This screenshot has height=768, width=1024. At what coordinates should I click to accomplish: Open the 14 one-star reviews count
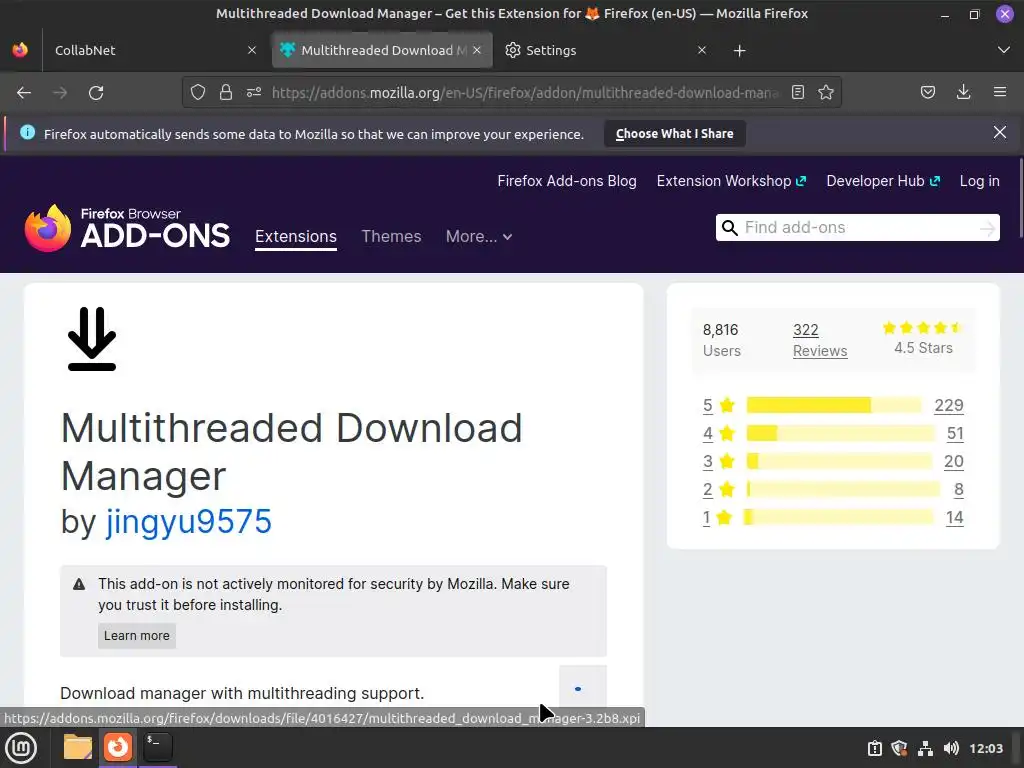tap(955, 517)
